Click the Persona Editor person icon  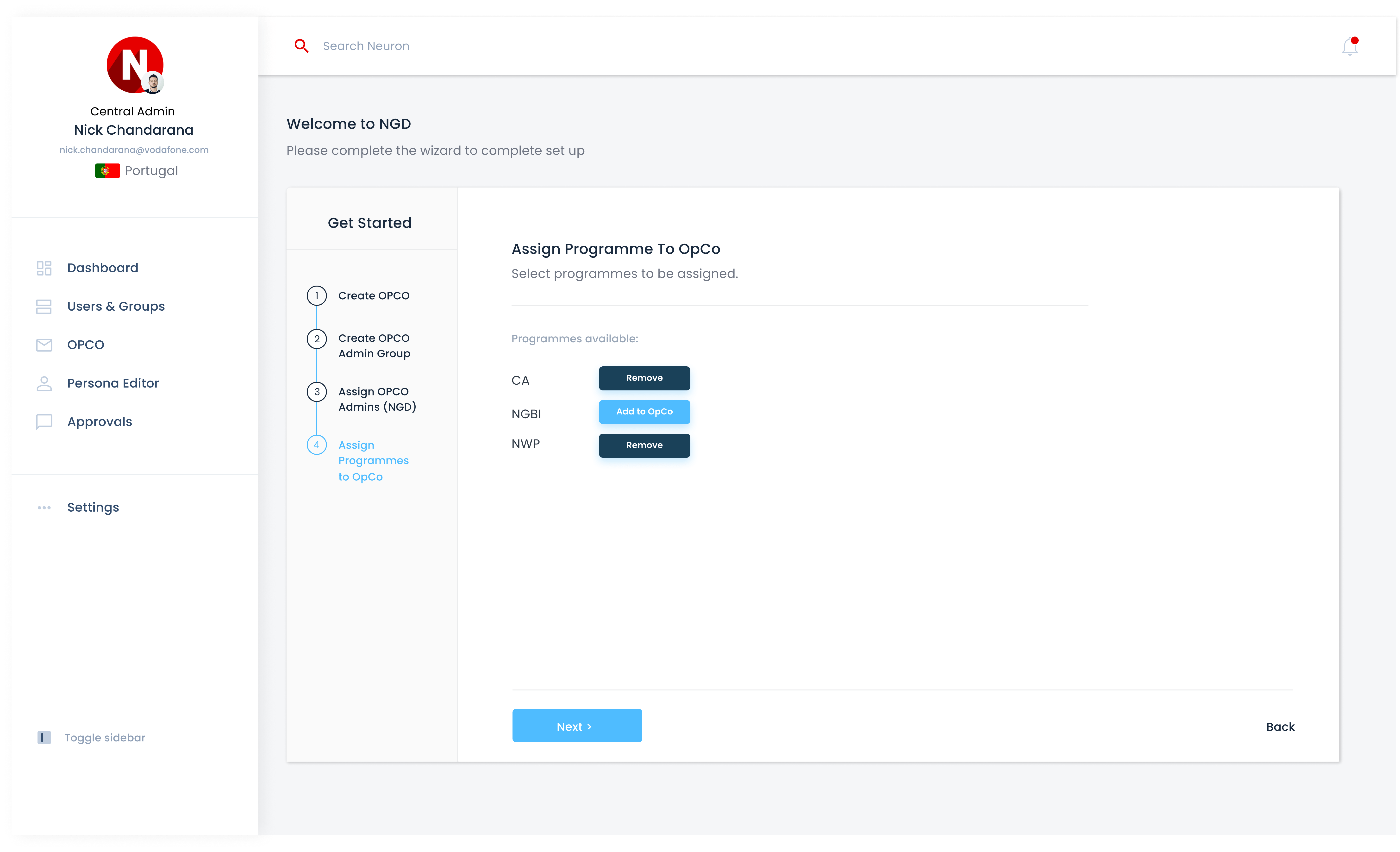tap(44, 384)
